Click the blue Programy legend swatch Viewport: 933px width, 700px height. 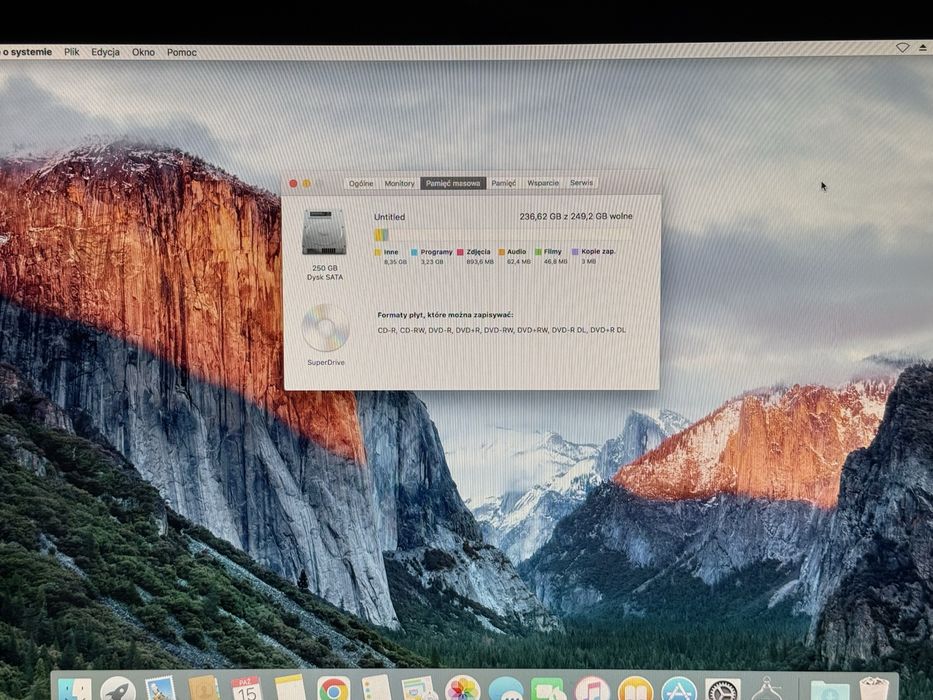point(414,252)
